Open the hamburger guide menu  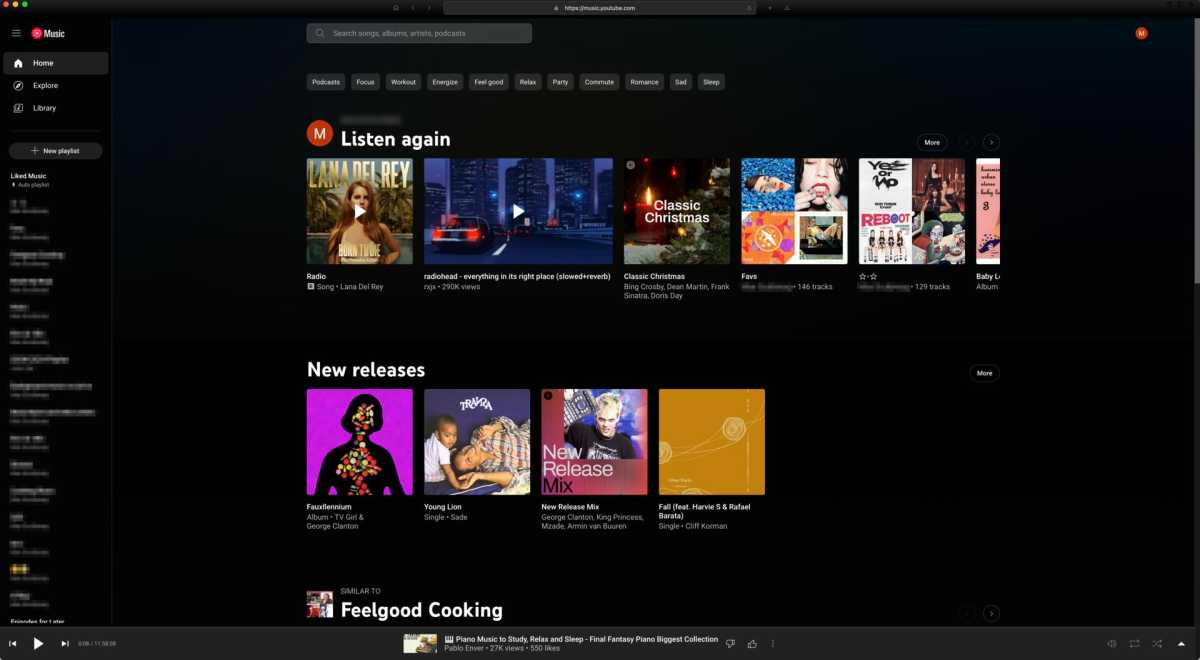(x=16, y=33)
